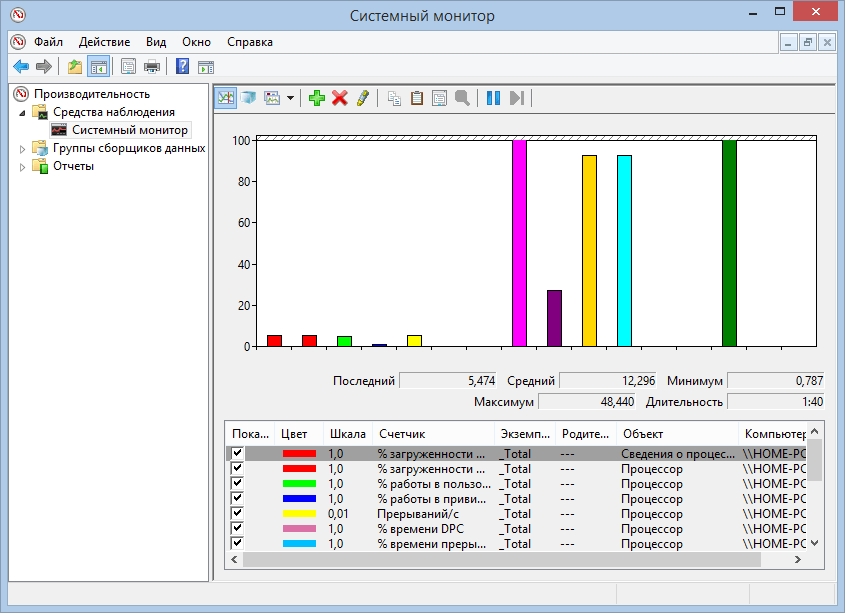Click the red X Delete counter icon
Image resolution: width=845 pixels, height=613 pixels.
pyautogui.click(x=340, y=98)
